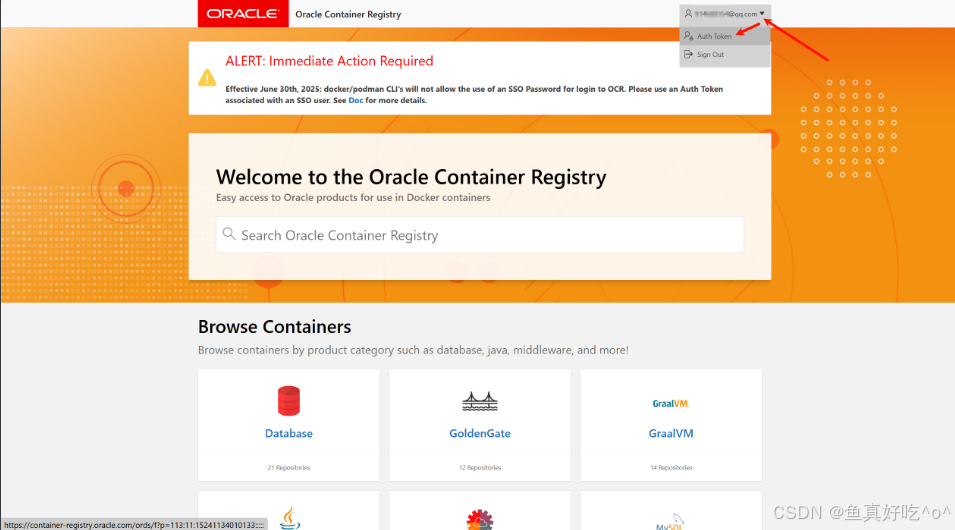Click the user profile icon beside email
The height and width of the screenshot is (530, 955).
(x=688, y=14)
